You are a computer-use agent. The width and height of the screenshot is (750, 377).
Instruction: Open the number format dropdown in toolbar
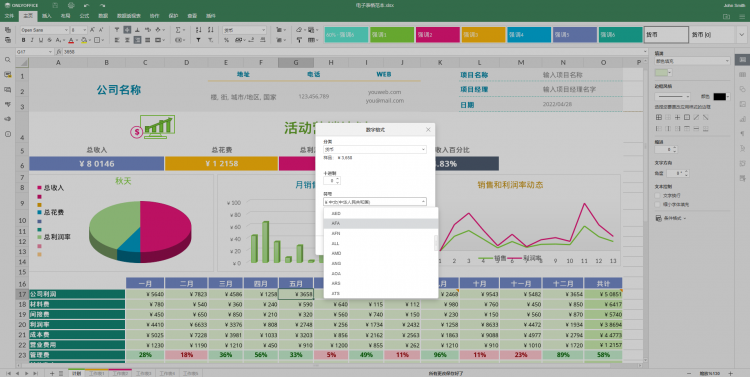pyautogui.click(x=244, y=30)
